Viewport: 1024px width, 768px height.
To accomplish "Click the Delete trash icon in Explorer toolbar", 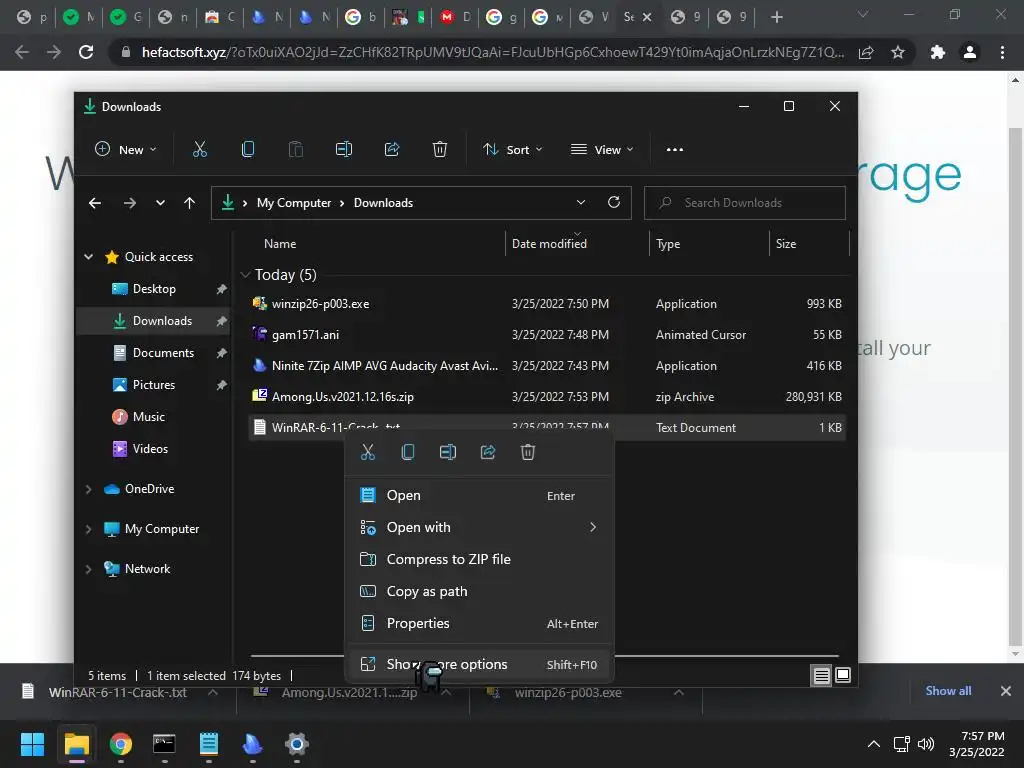I will coord(440,150).
